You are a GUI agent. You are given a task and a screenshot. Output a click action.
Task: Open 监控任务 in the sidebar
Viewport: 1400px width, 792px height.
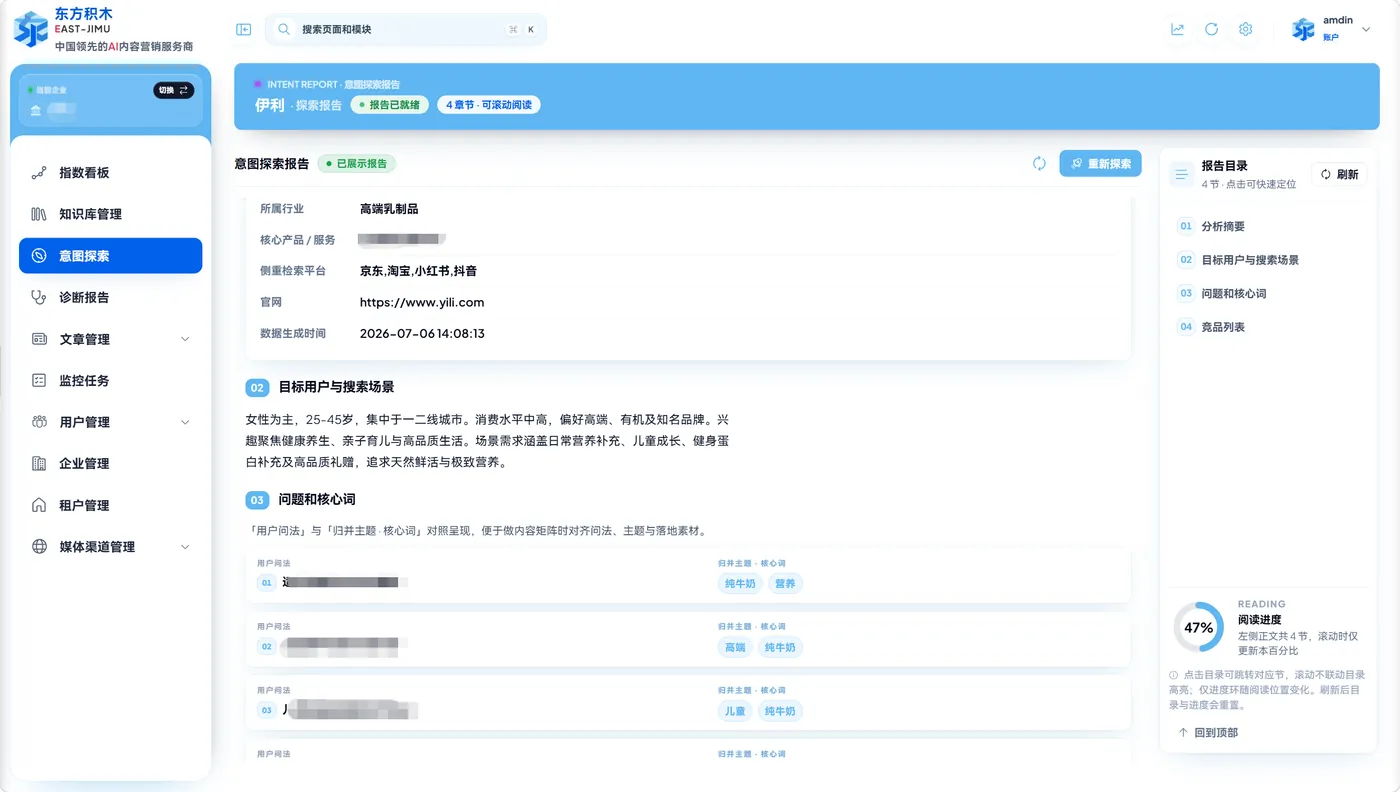[x=111, y=381]
